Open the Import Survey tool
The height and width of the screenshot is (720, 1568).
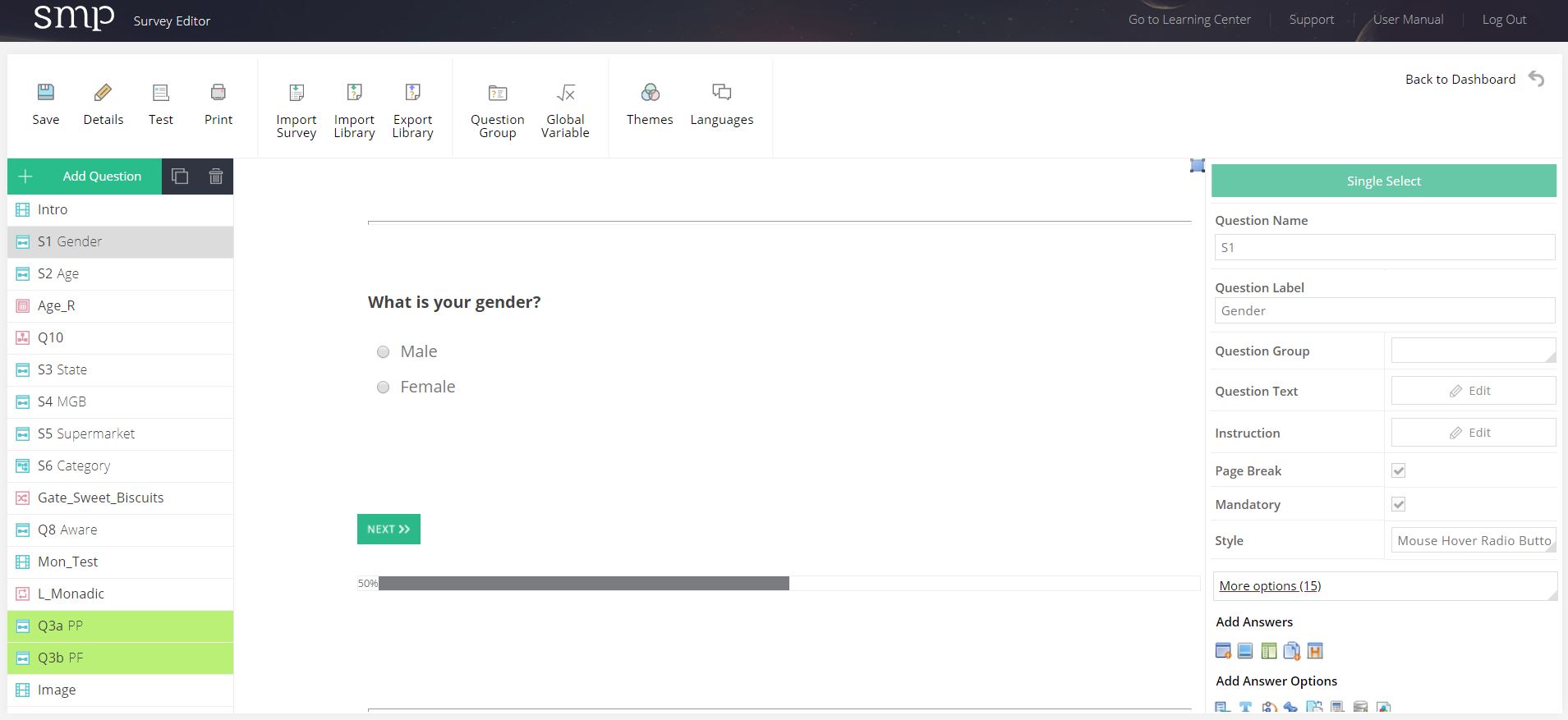[297, 93]
